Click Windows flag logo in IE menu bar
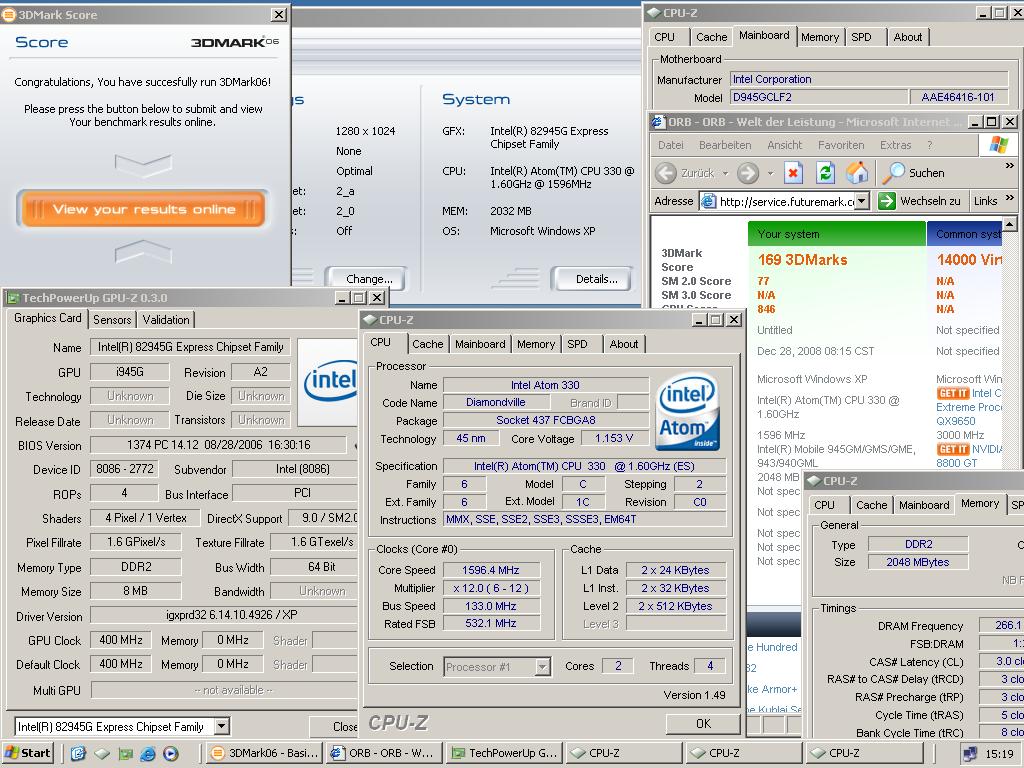Image resolution: width=1024 pixels, height=768 pixels. pos(998,145)
